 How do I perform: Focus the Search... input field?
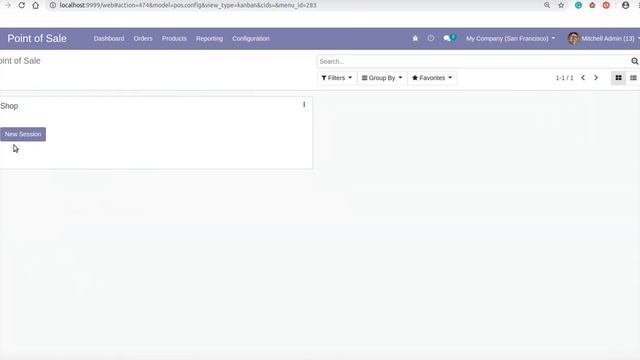click(x=473, y=61)
